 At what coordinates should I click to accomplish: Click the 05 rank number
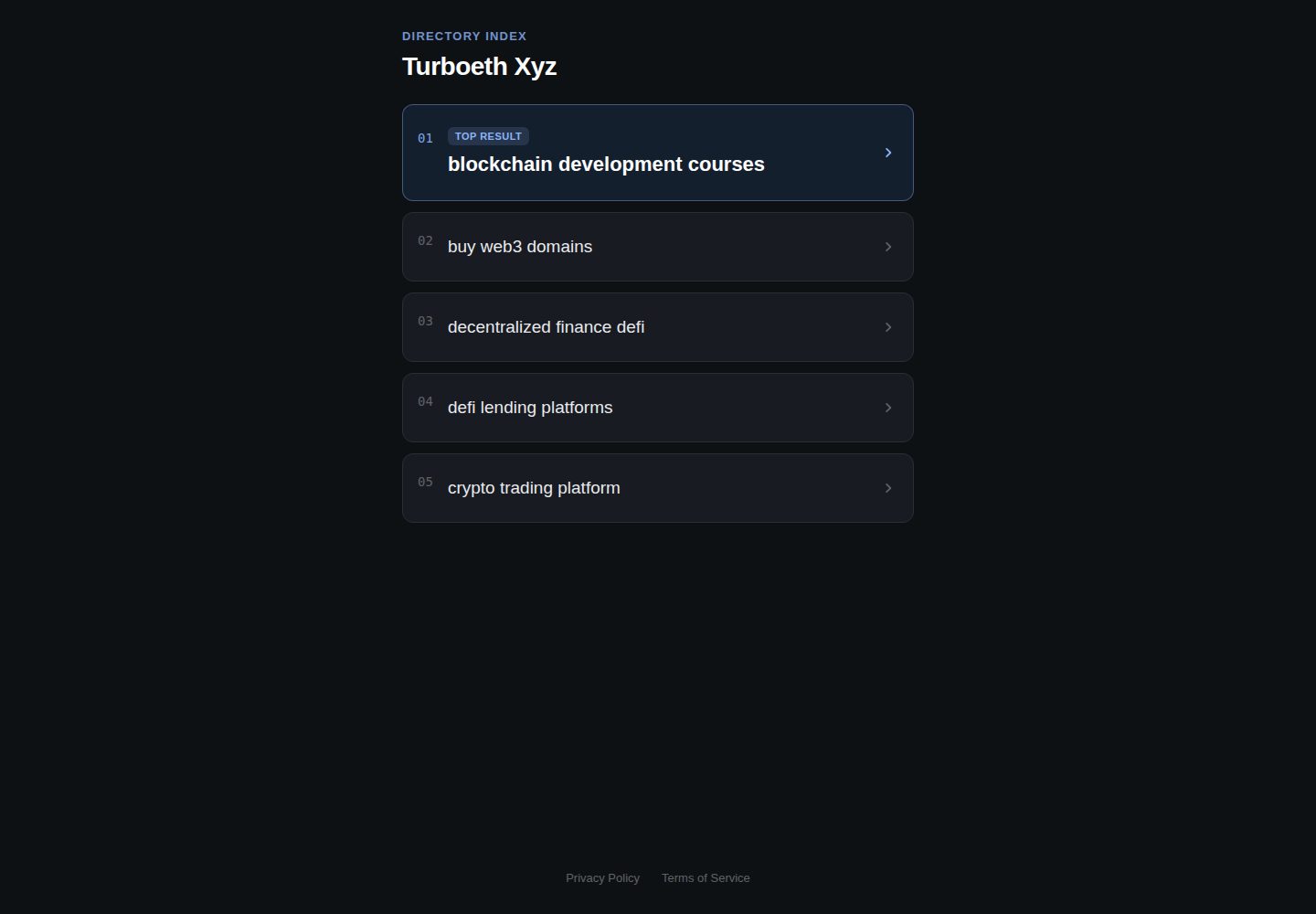[425, 482]
